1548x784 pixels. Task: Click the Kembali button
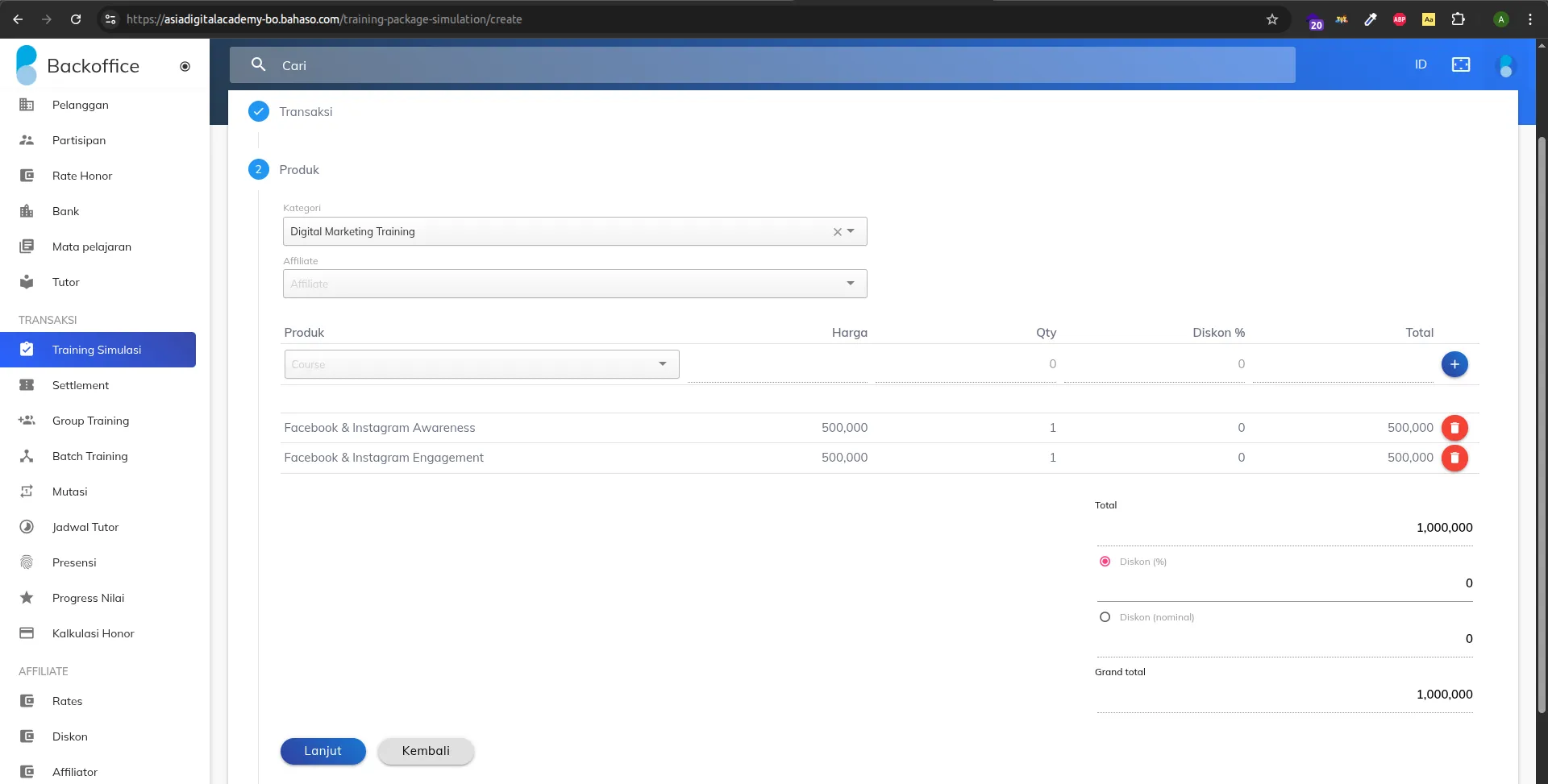426,751
